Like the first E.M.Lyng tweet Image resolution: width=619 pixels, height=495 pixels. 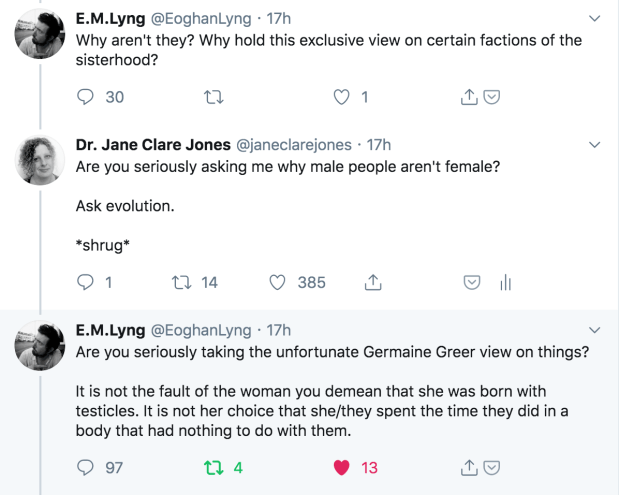point(343,97)
